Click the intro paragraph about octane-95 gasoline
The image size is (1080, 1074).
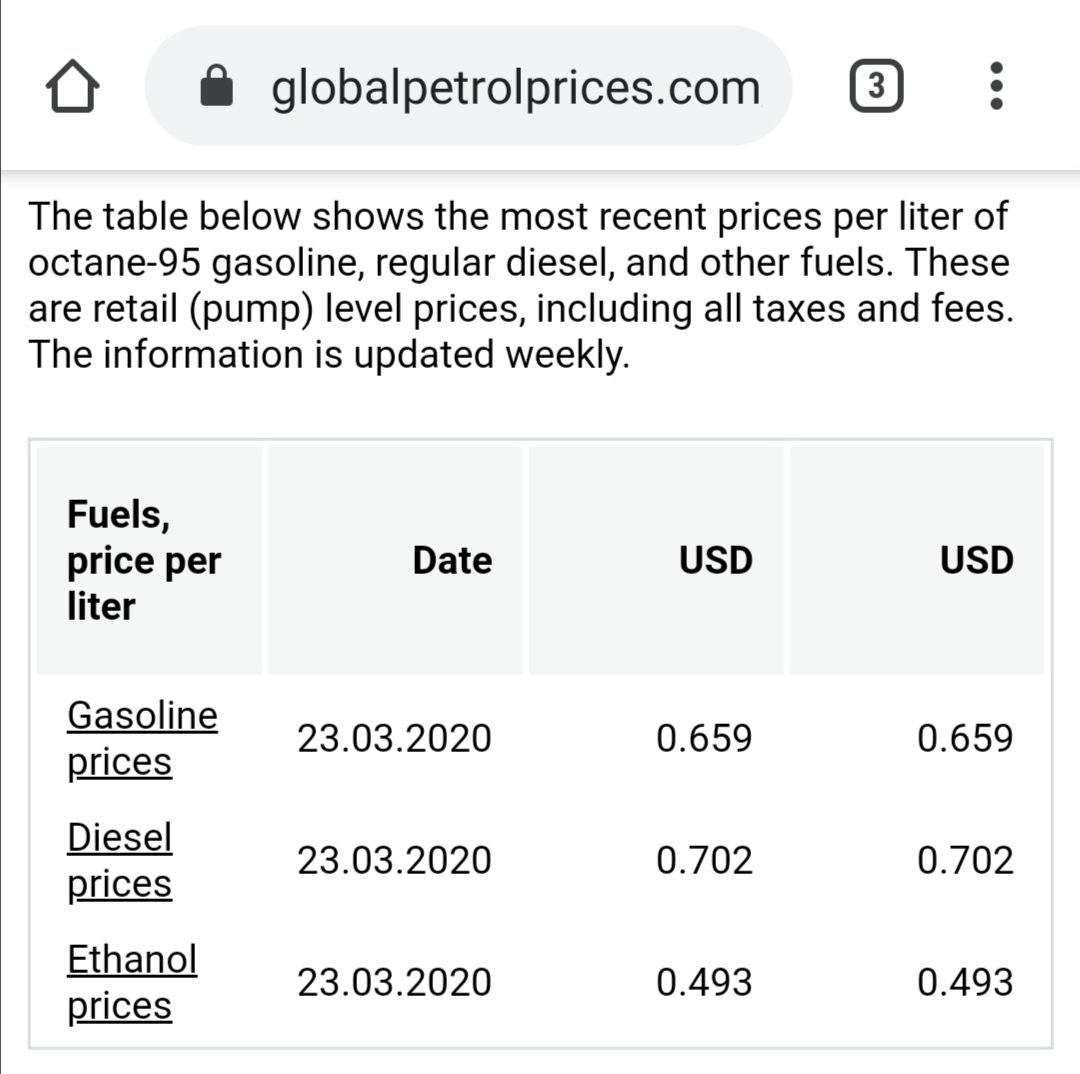(x=521, y=286)
